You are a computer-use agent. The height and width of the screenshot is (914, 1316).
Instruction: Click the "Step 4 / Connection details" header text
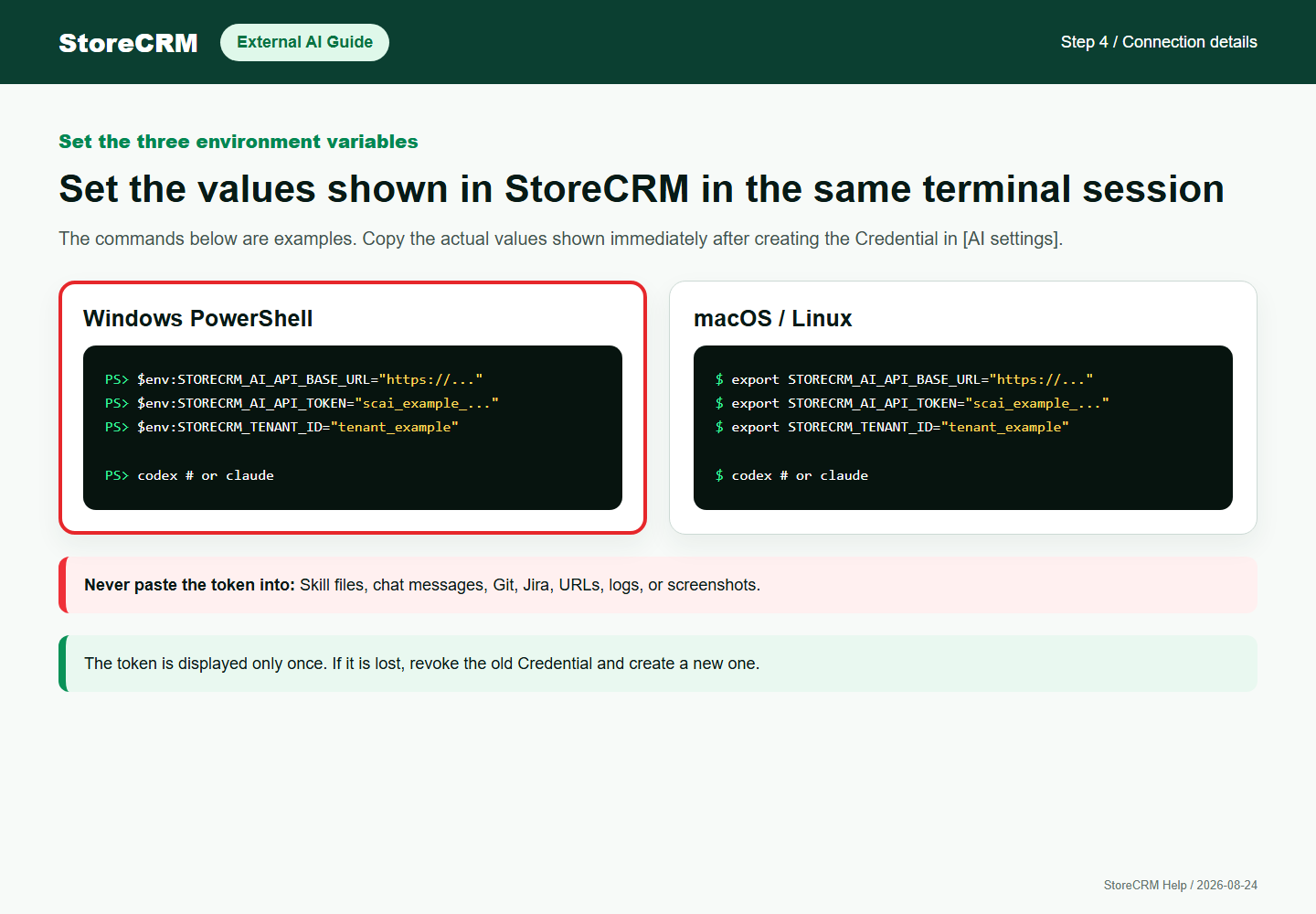click(x=1159, y=42)
